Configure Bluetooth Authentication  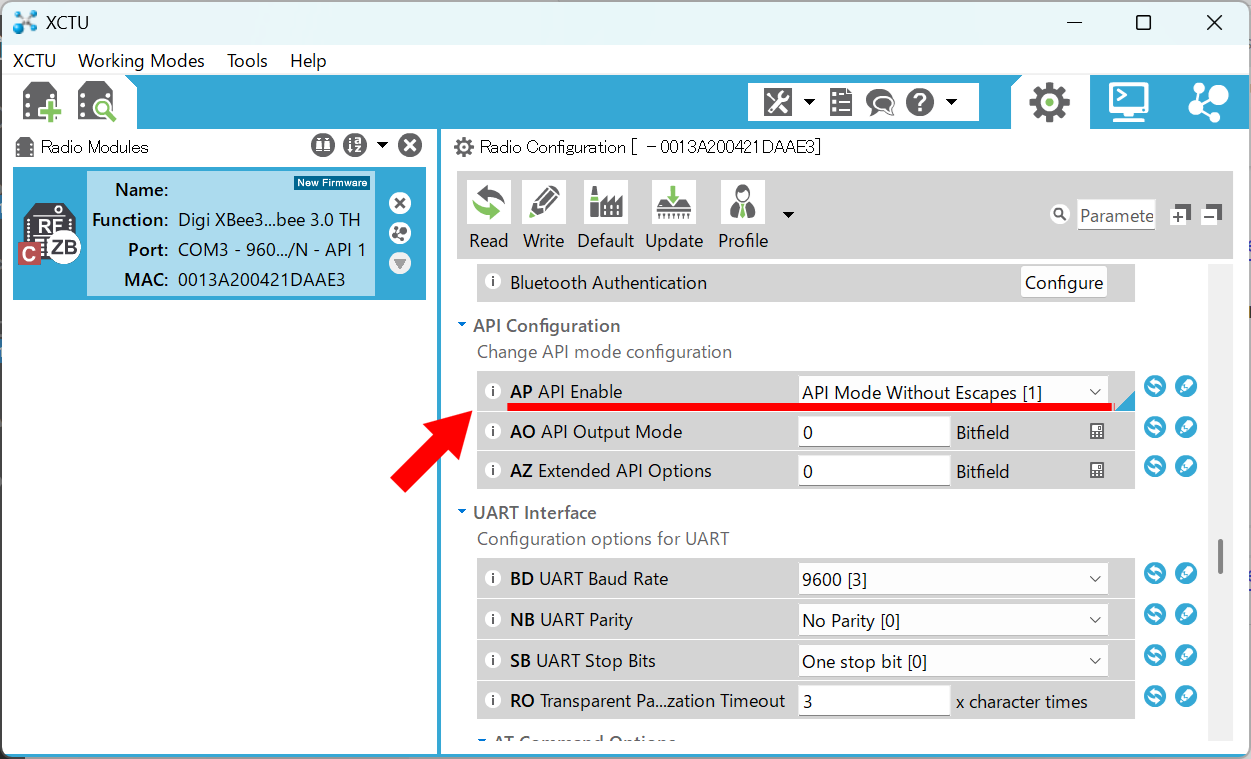[x=1063, y=283]
